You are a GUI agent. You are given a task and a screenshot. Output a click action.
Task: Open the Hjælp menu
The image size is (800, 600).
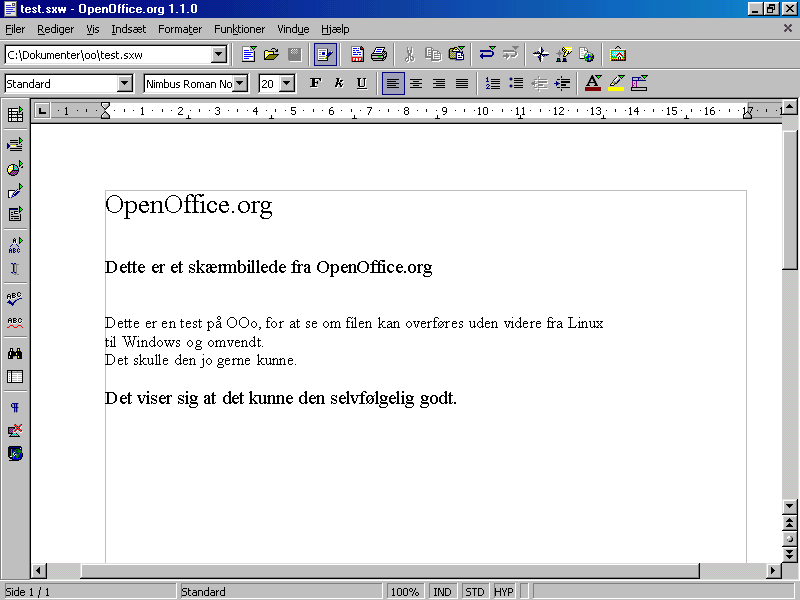pos(335,29)
